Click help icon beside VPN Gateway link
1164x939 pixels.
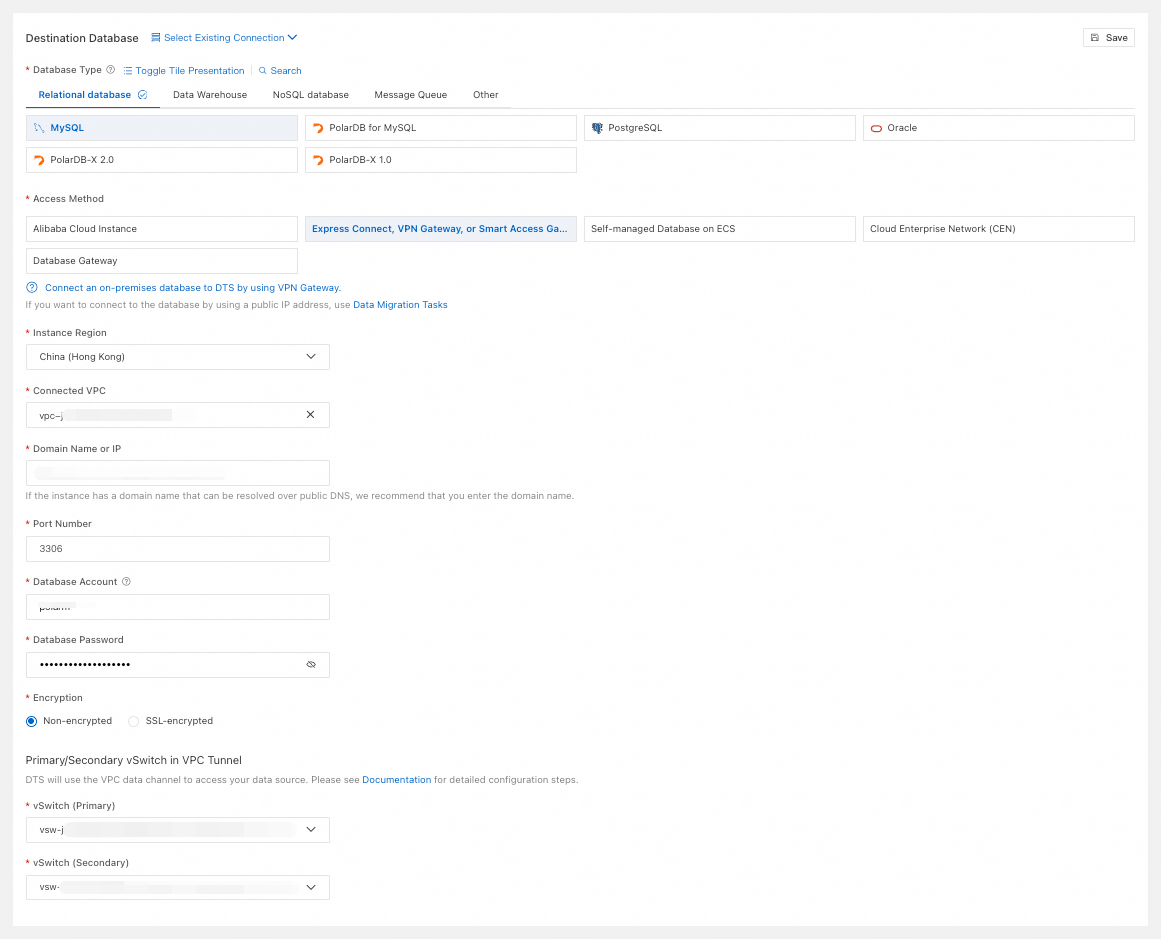[32, 287]
